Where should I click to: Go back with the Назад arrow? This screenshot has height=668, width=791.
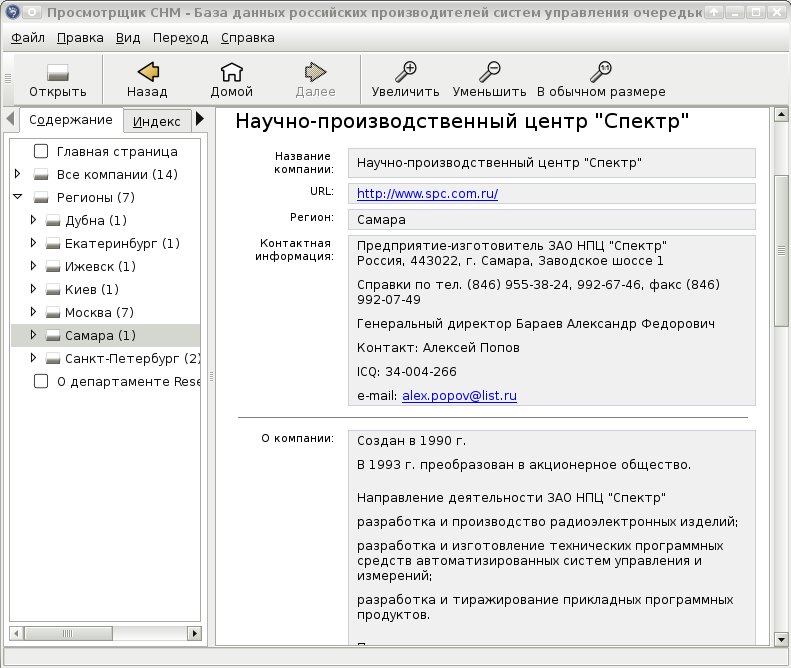148,72
